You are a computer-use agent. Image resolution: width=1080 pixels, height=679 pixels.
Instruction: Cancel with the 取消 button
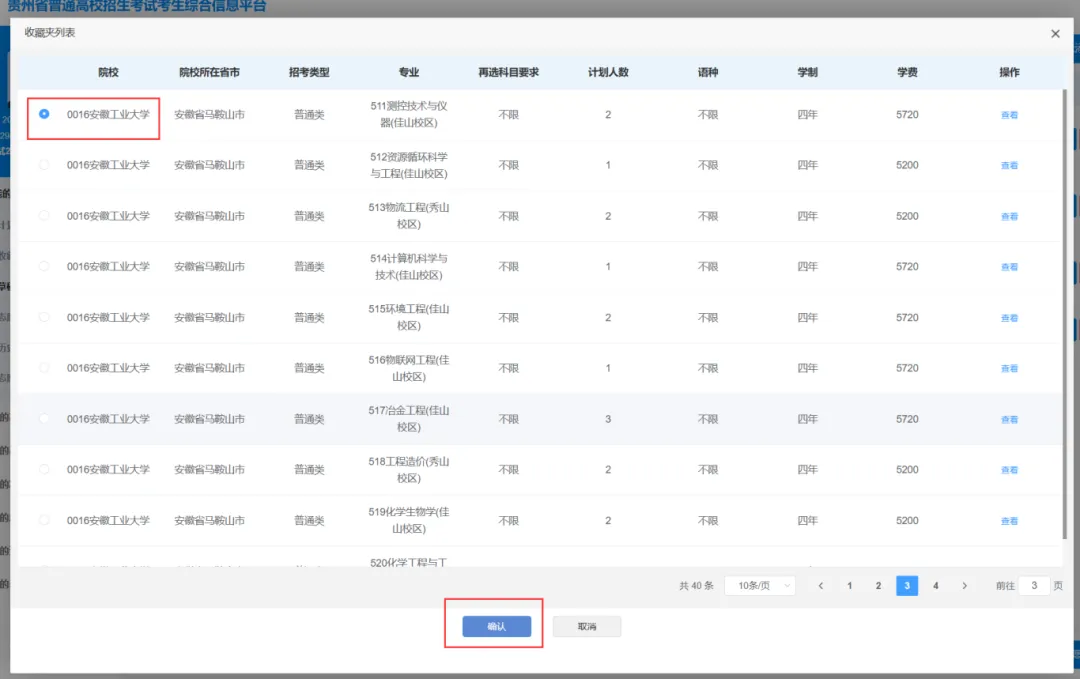tap(587, 626)
